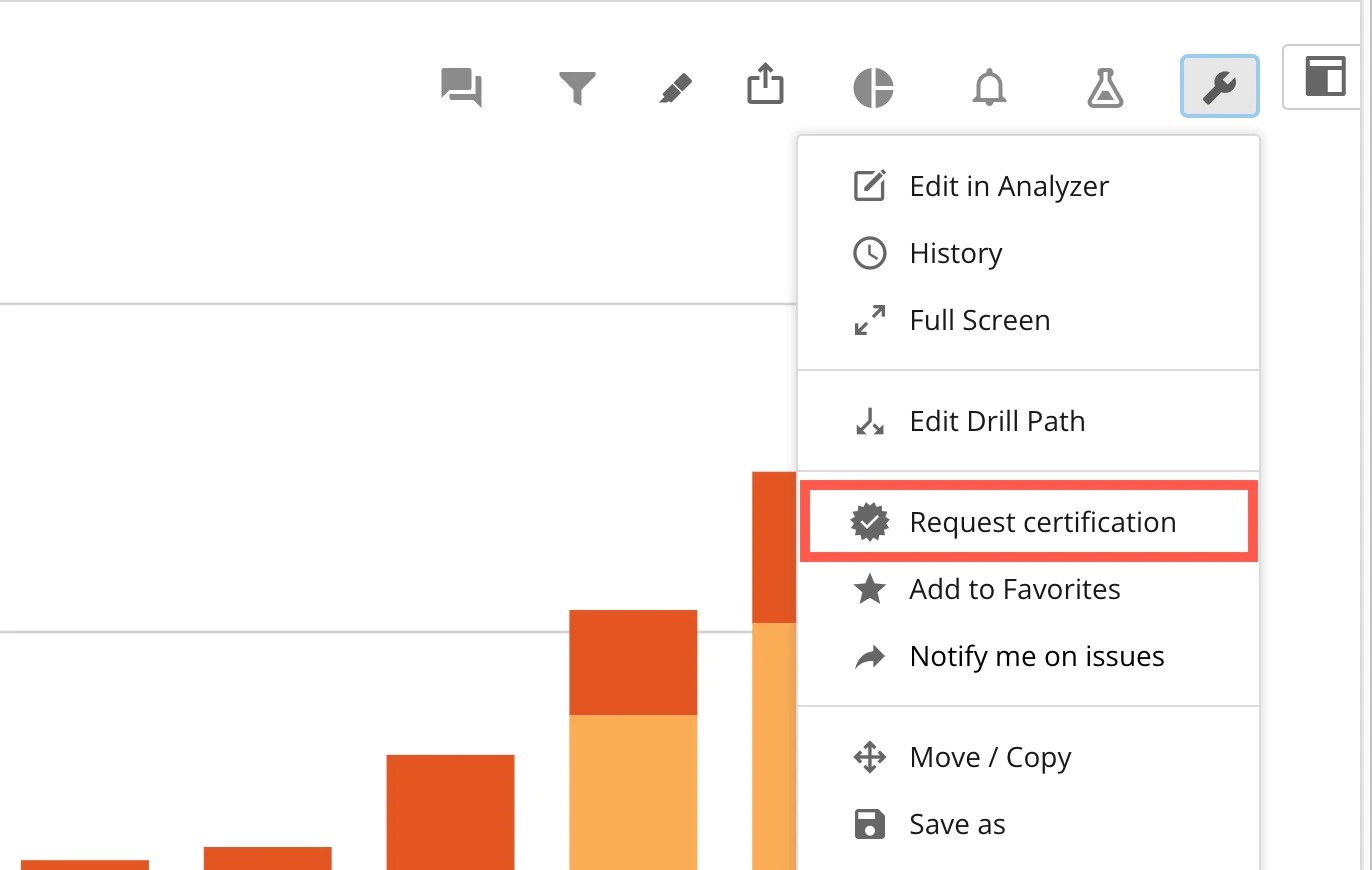Image resolution: width=1372 pixels, height=870 pixels.
Task: Choose Edit in Analyzer
Action: (1028, 186)
